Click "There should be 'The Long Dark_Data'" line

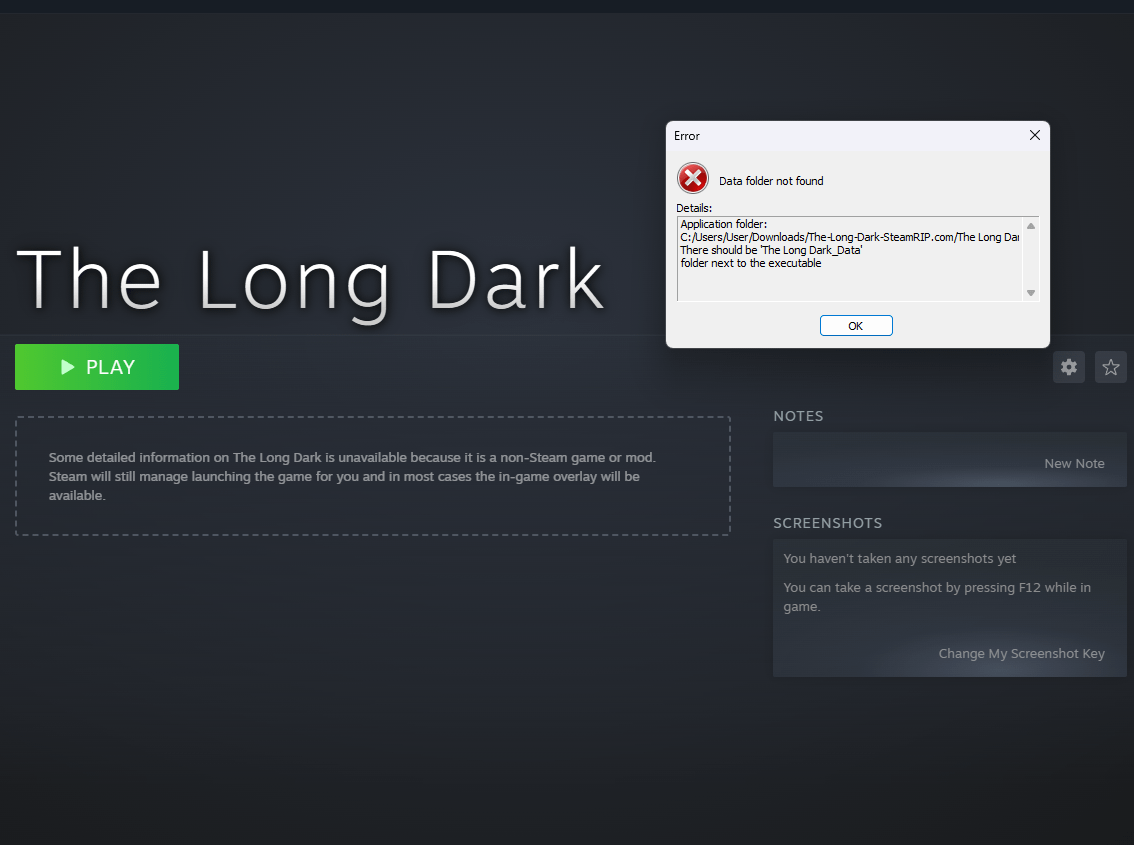(771, 250)
